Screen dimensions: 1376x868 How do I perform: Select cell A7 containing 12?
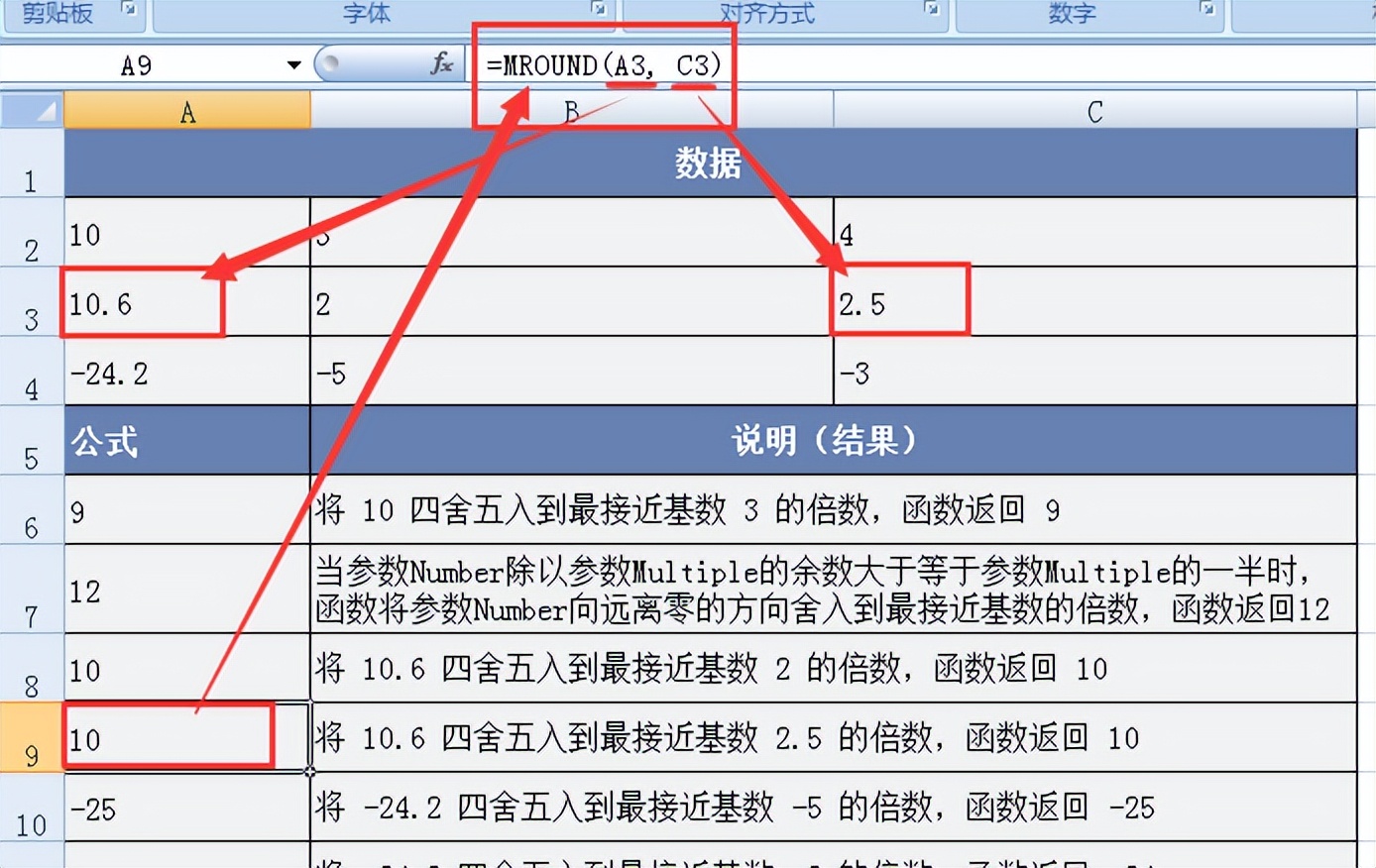[187, 590]
